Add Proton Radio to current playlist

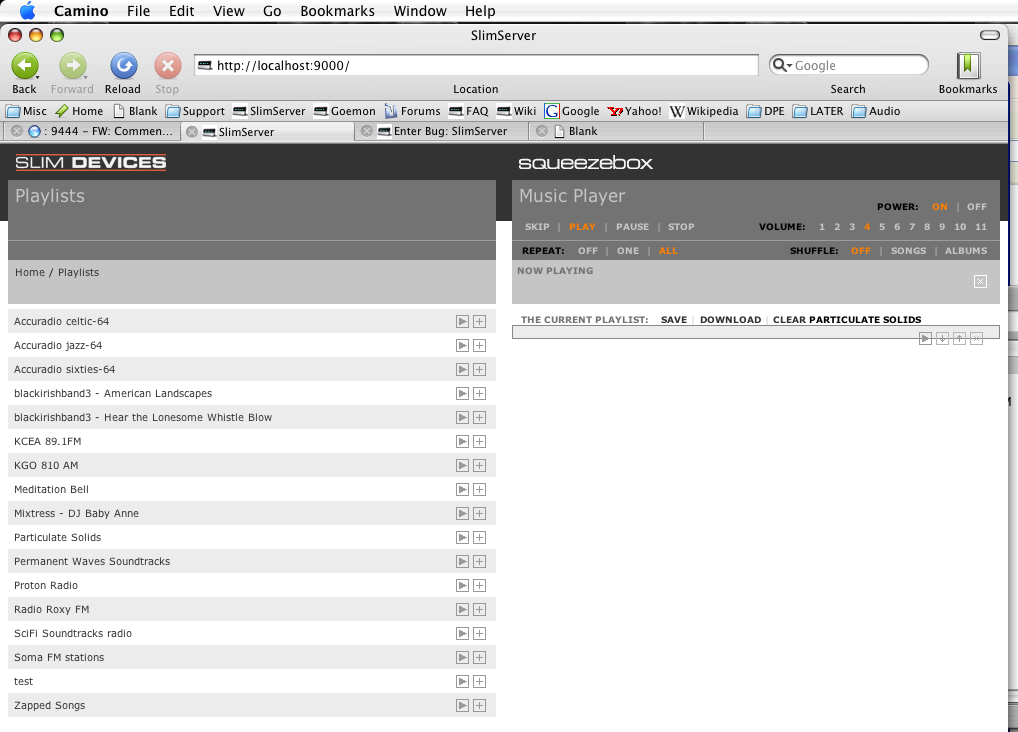pos(479,586)
